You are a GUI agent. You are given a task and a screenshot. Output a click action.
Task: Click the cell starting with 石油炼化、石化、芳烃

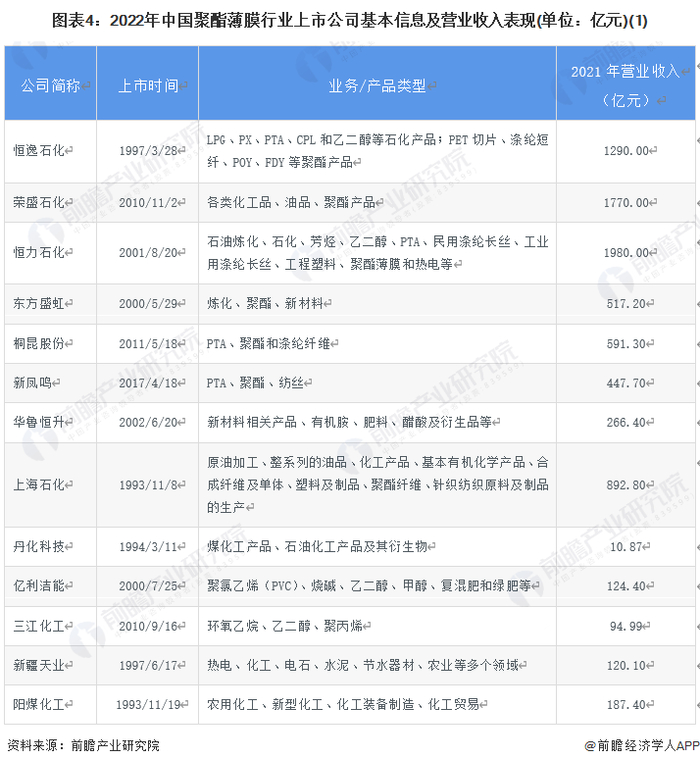(x=377, y=253)
